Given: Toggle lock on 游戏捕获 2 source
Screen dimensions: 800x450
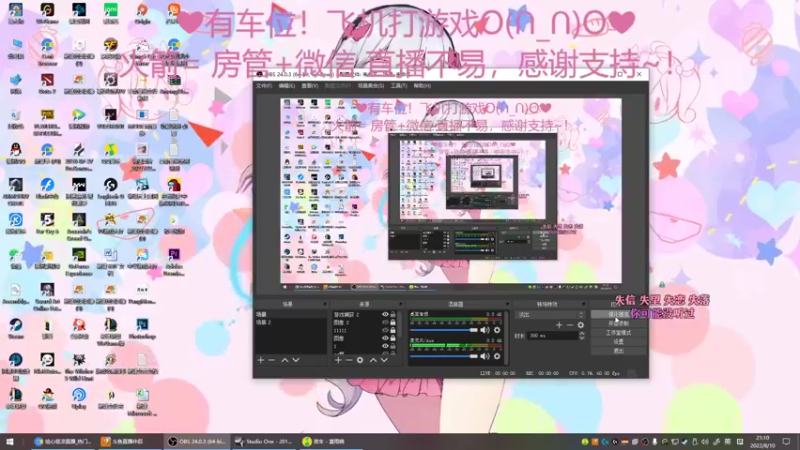Looking at the screenshot, I should [393, 315].
